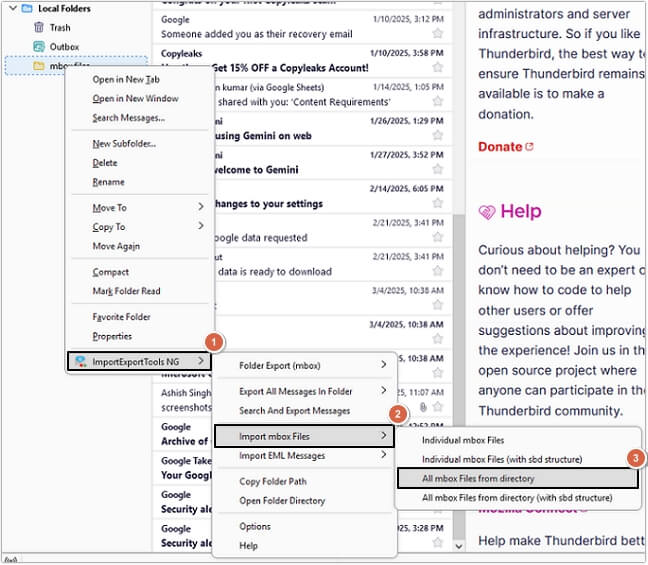Image resolution: width=648 pixels, height=565 pixels.
Task: Click the Help heading link
Action: tap(520, 212)
